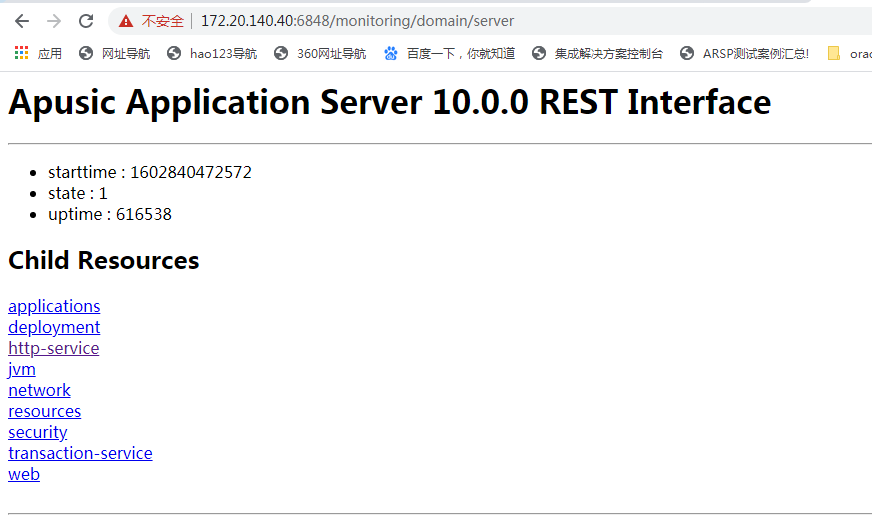Open the transaction-service link
Viewport: 872px width, 523px height.
(80, 453)
